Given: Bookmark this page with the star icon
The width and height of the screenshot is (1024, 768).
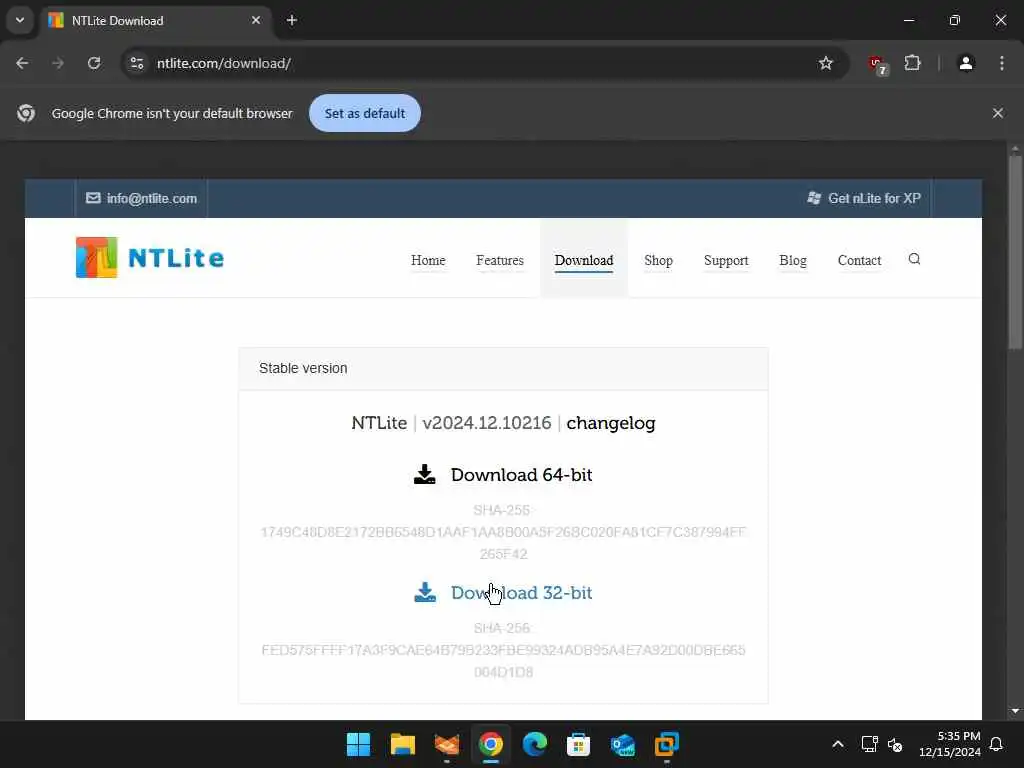Looking at the screenshot, I should click(825, 63).
